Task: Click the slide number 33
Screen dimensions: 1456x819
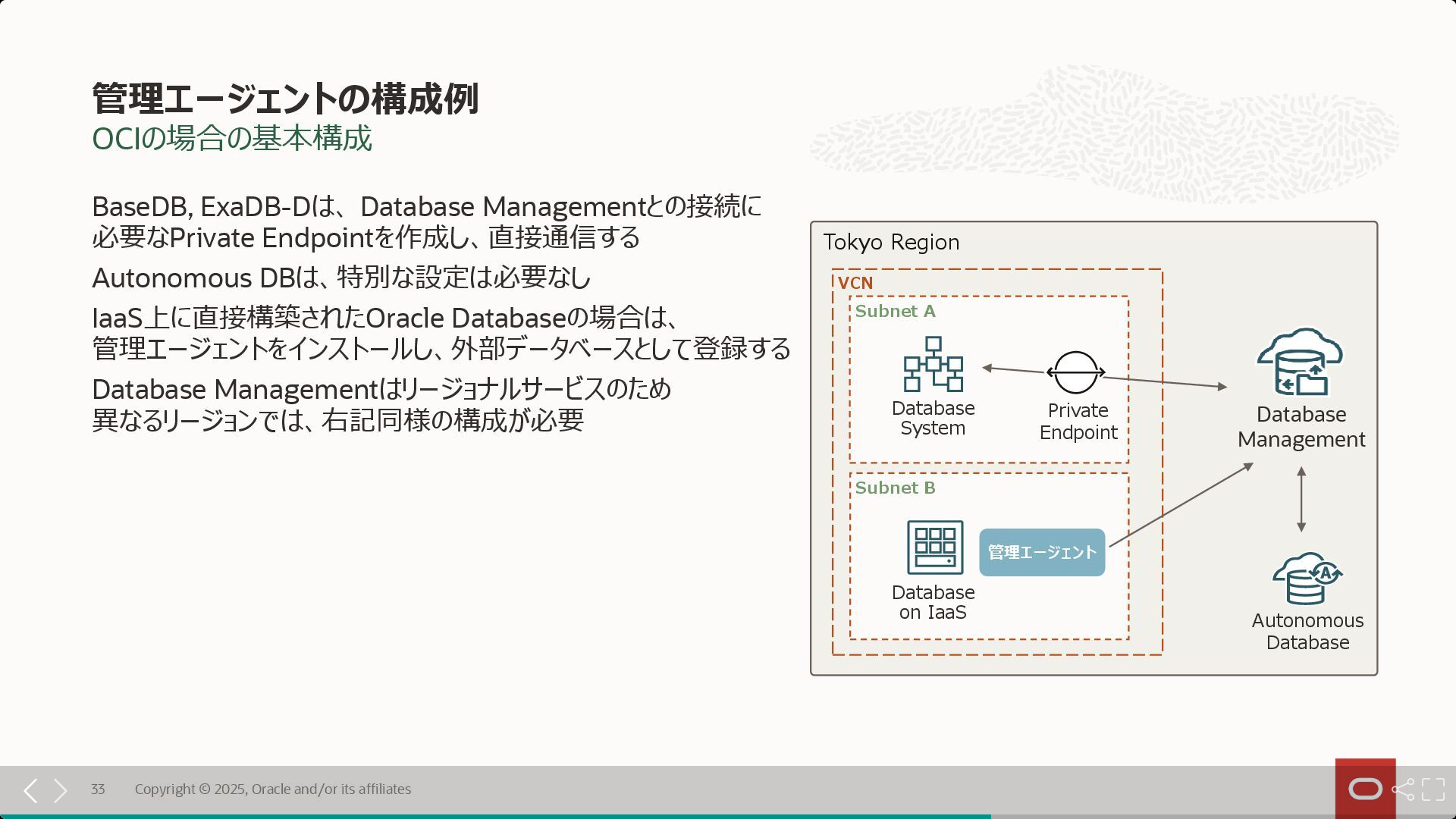Action: pos(97,789)
